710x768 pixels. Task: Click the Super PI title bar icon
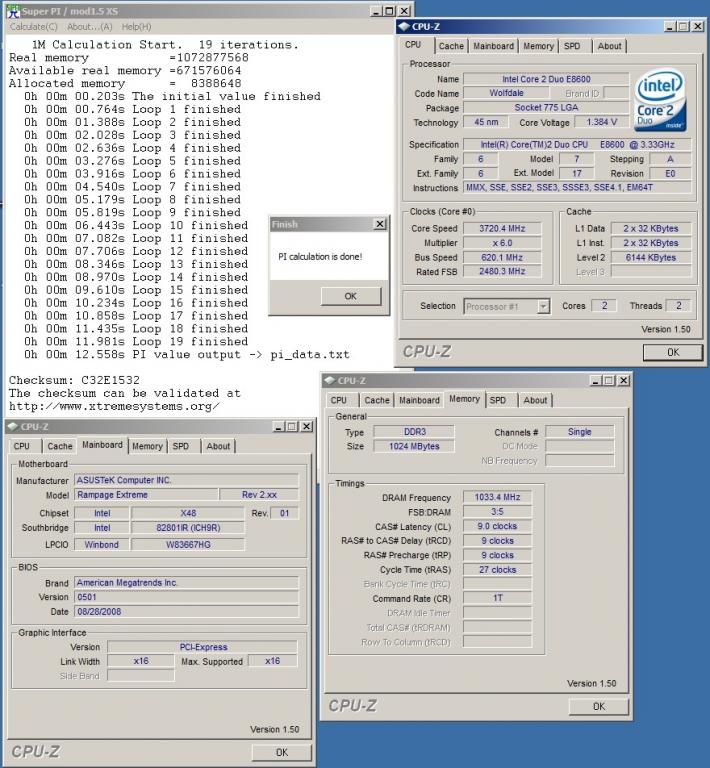point(13,11)
